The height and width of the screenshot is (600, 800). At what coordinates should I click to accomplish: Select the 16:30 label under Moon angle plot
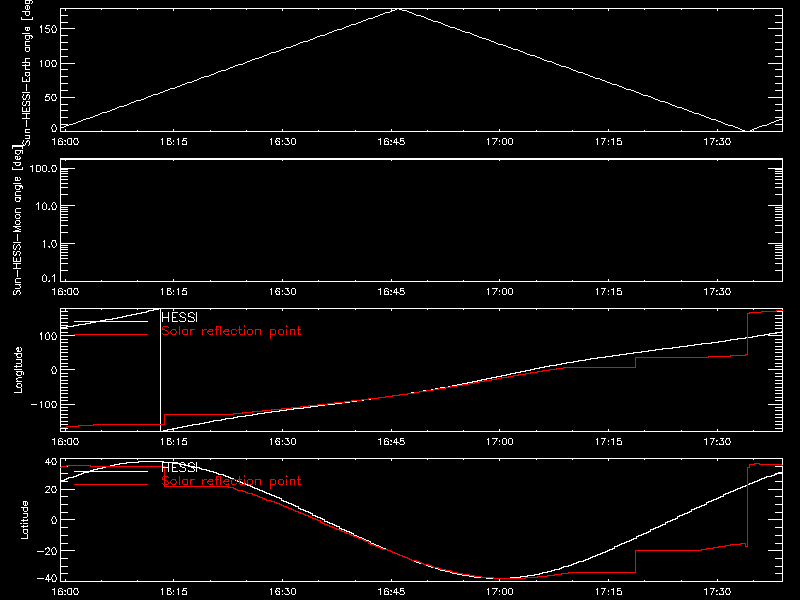[283, 292]
